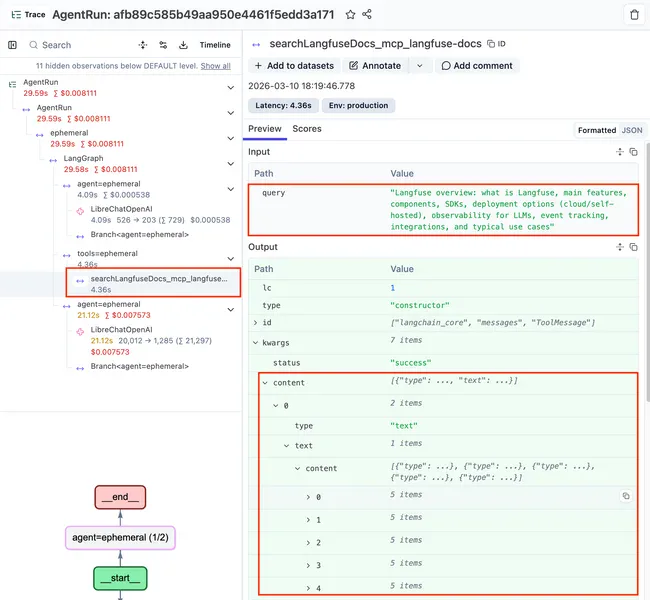Select the Preview tab
The width and height of the screenshot is (650, 600).
pos(265,129)
